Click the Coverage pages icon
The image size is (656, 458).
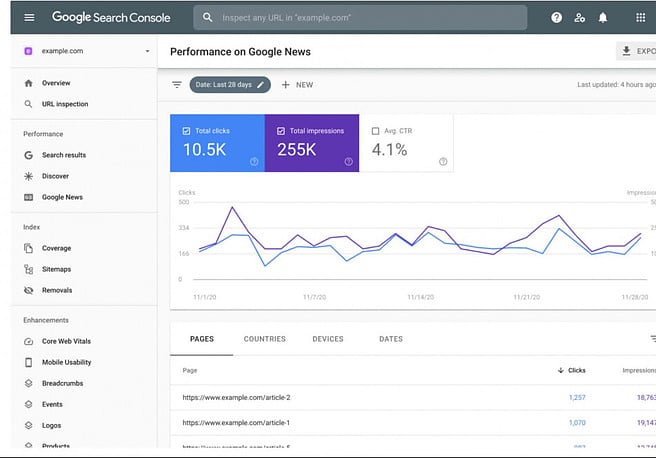28,248
